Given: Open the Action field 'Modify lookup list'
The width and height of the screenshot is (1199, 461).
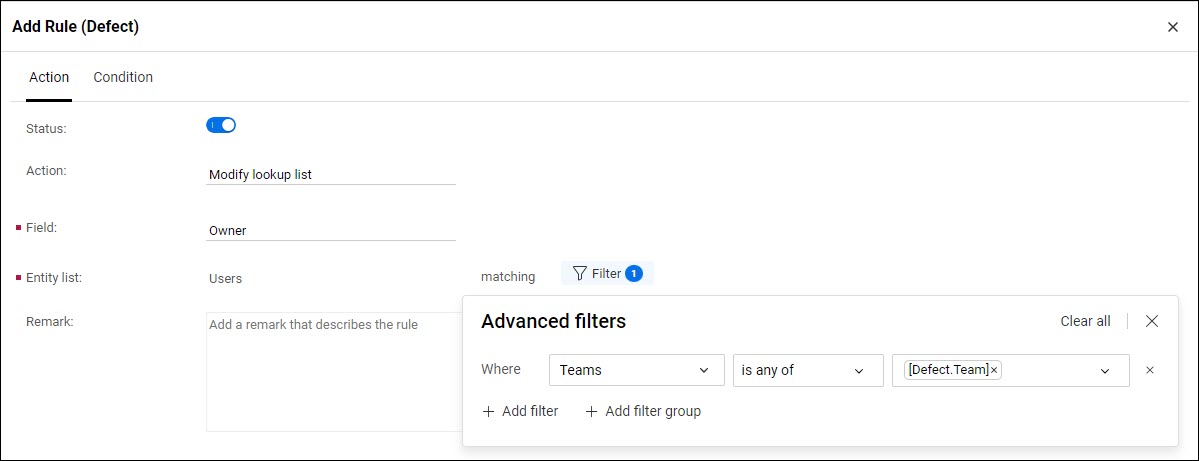Looking at the screenshot, I should 330,174.
